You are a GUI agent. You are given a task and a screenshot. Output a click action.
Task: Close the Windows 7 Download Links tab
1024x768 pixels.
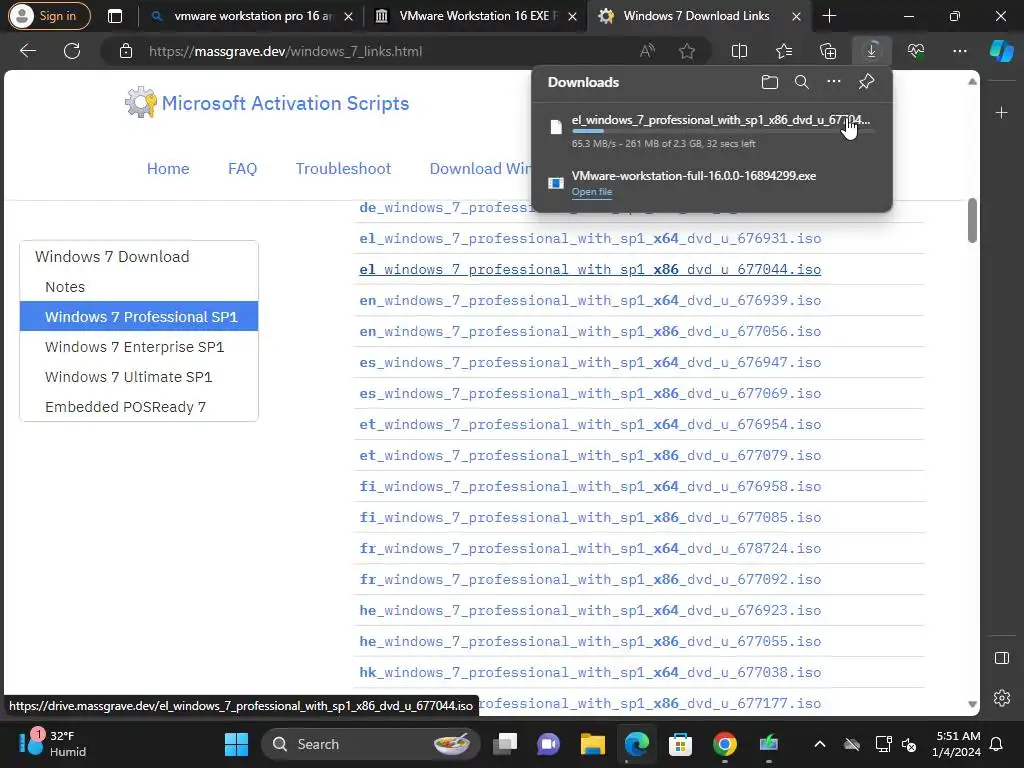[x=796, y=16]
